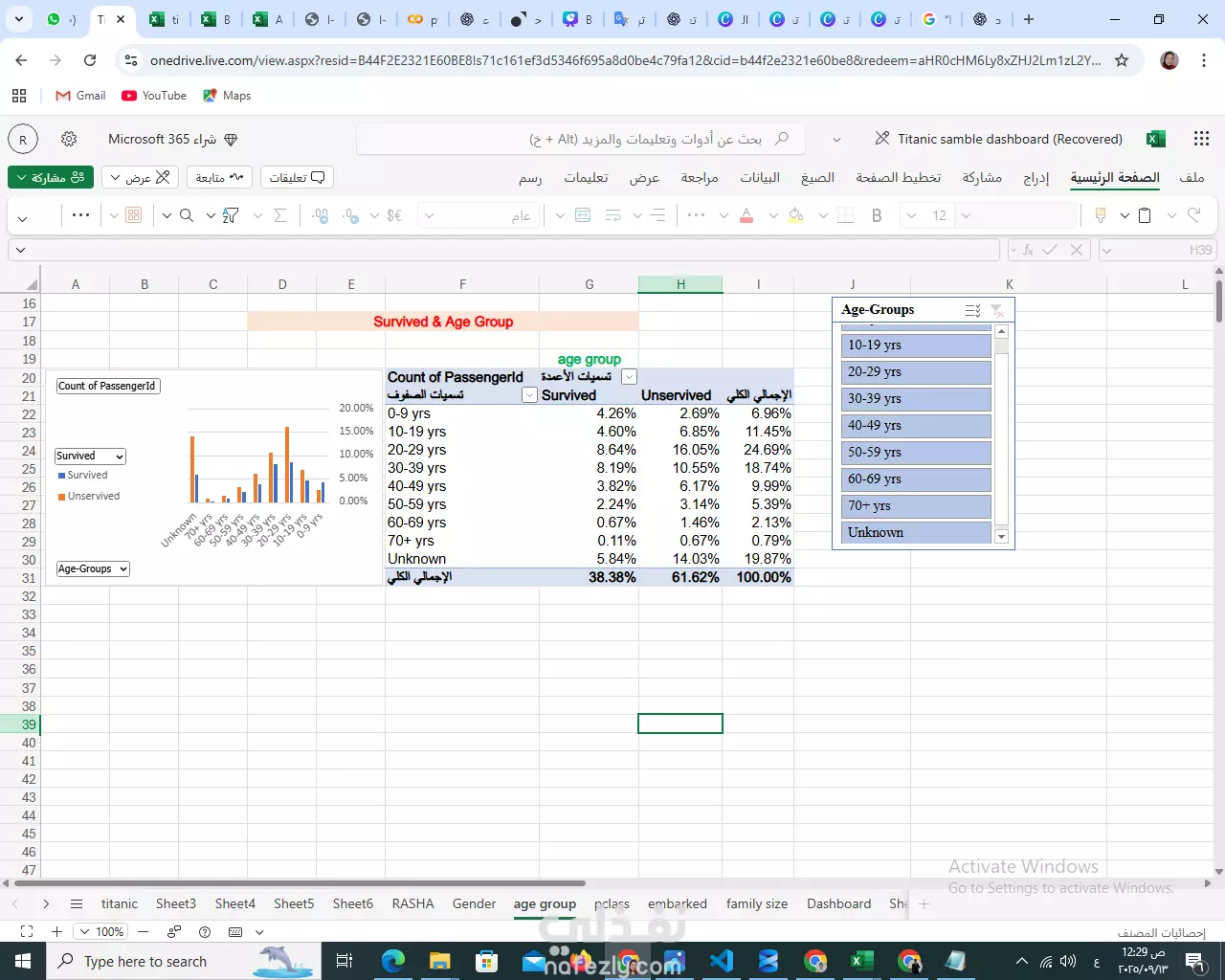
Task: Click the currency format icon
Action: 394,215
